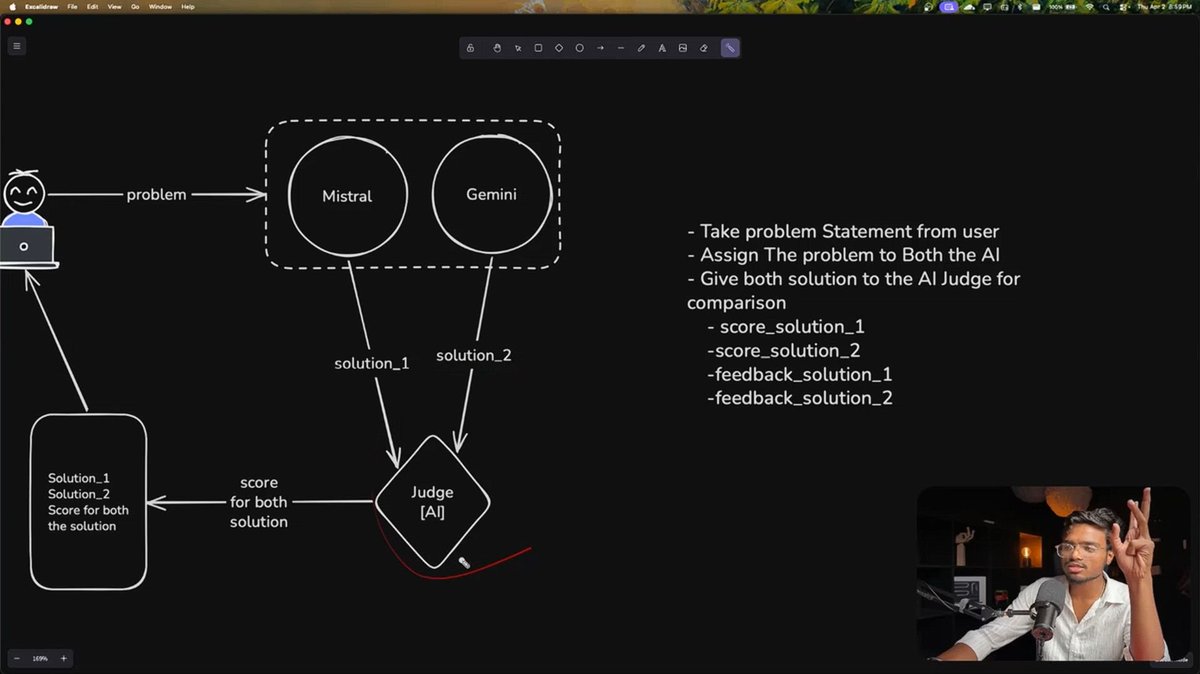The width and height of the screenshot is (1200, 674).
Task: Select the Draw pencil tool
Action: (641, 48)
